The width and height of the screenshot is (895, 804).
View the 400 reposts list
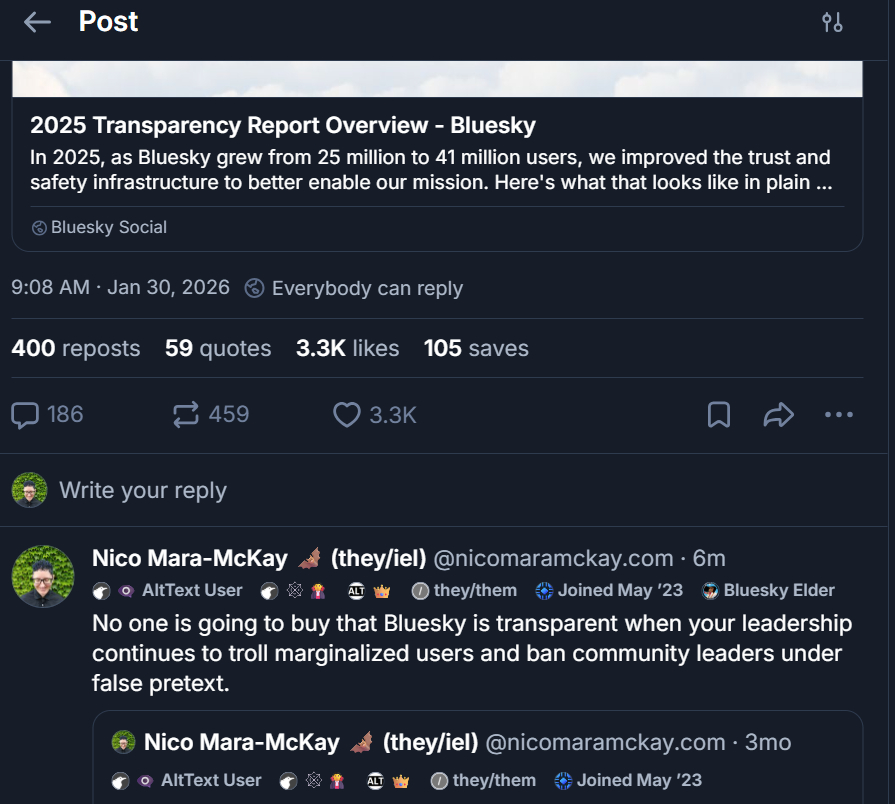pos(76,348)
